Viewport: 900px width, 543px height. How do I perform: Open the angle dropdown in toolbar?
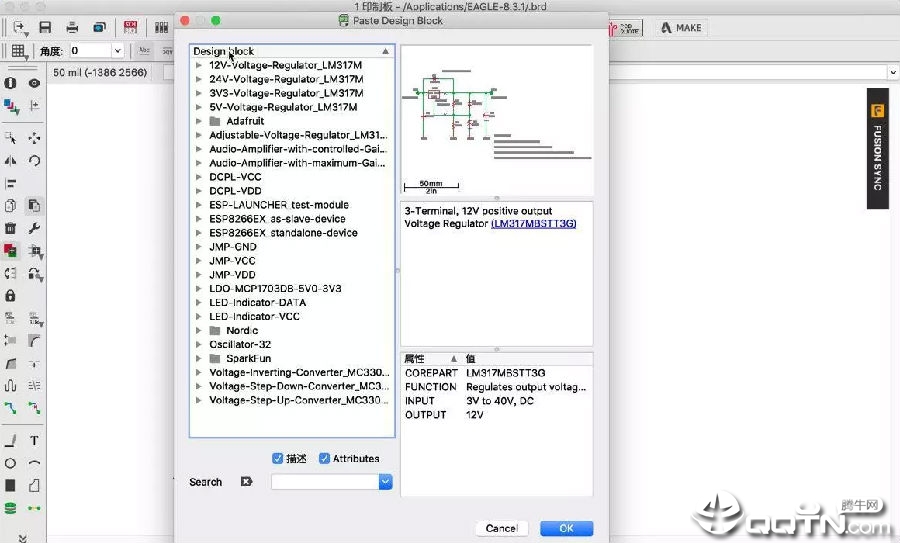118,51
